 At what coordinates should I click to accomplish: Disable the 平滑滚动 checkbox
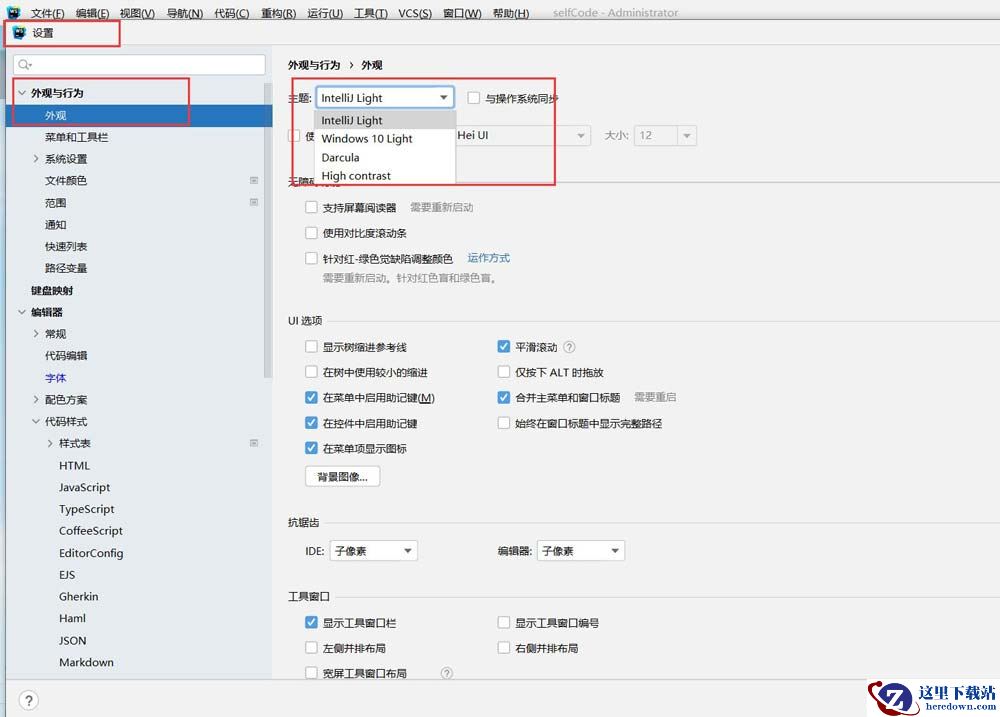coord(504,346)
